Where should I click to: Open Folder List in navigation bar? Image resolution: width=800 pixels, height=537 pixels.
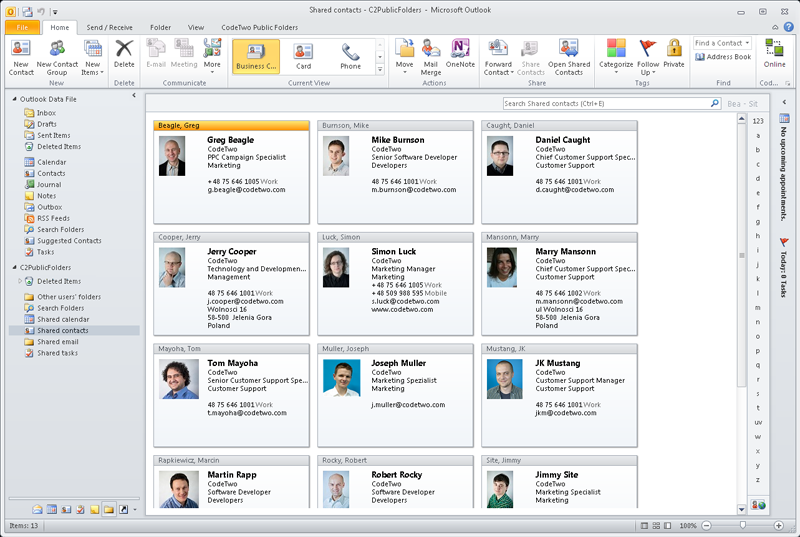tap(109, 509)
